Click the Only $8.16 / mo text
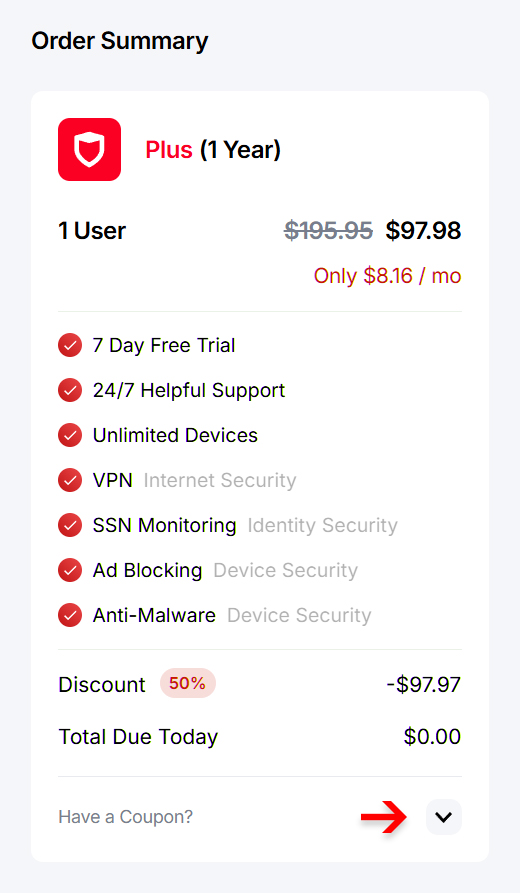Screen dimensions: 520x893 pos(387,276)
